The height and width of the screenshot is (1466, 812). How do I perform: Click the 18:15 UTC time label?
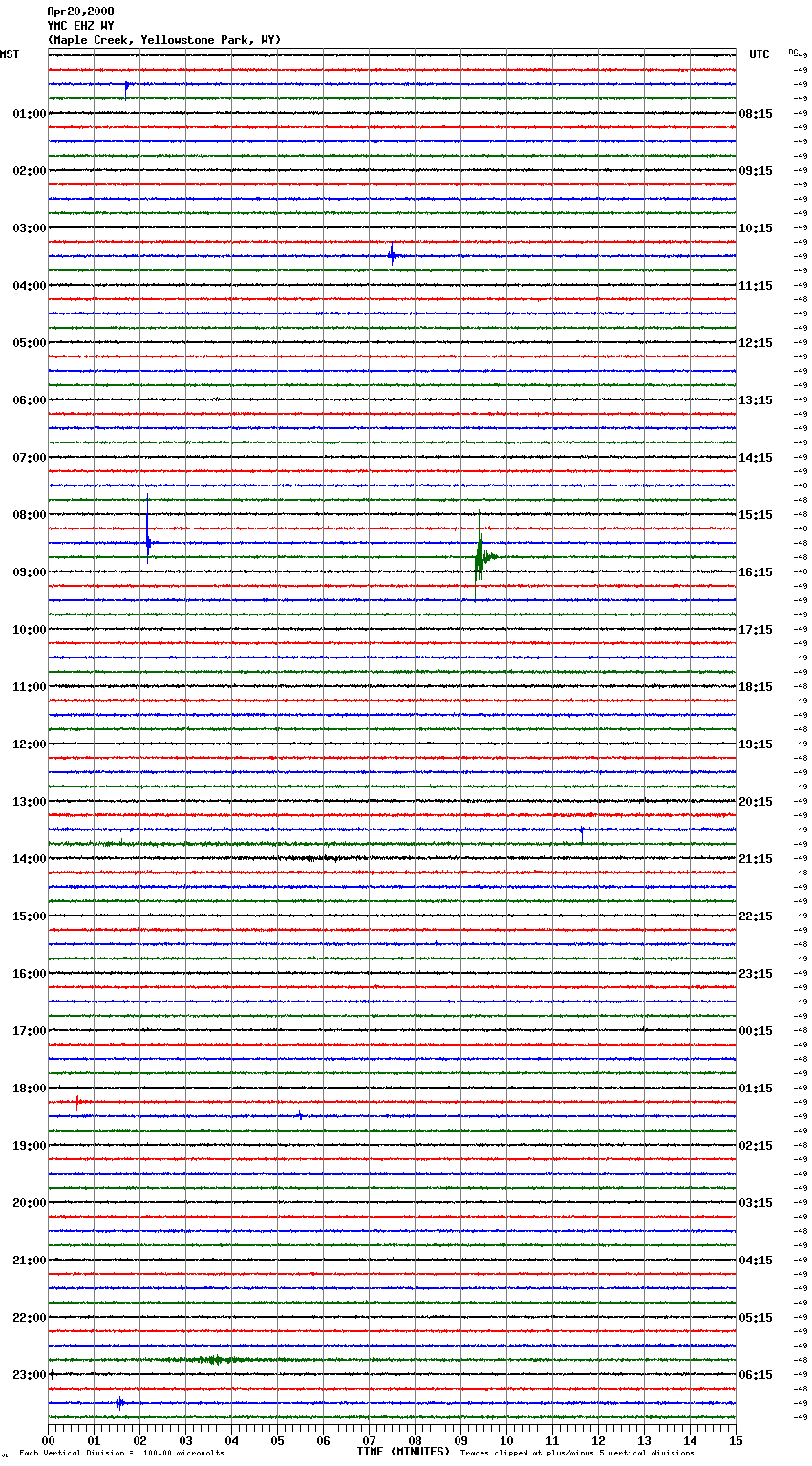tap(756, 687)
